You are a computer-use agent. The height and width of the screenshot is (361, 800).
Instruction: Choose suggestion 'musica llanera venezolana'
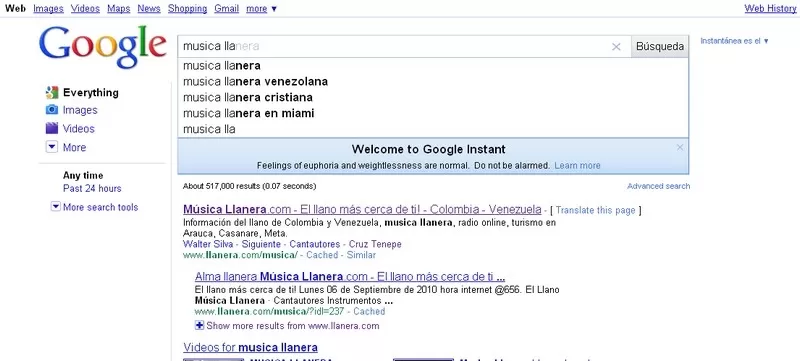(x=433, y=82)
